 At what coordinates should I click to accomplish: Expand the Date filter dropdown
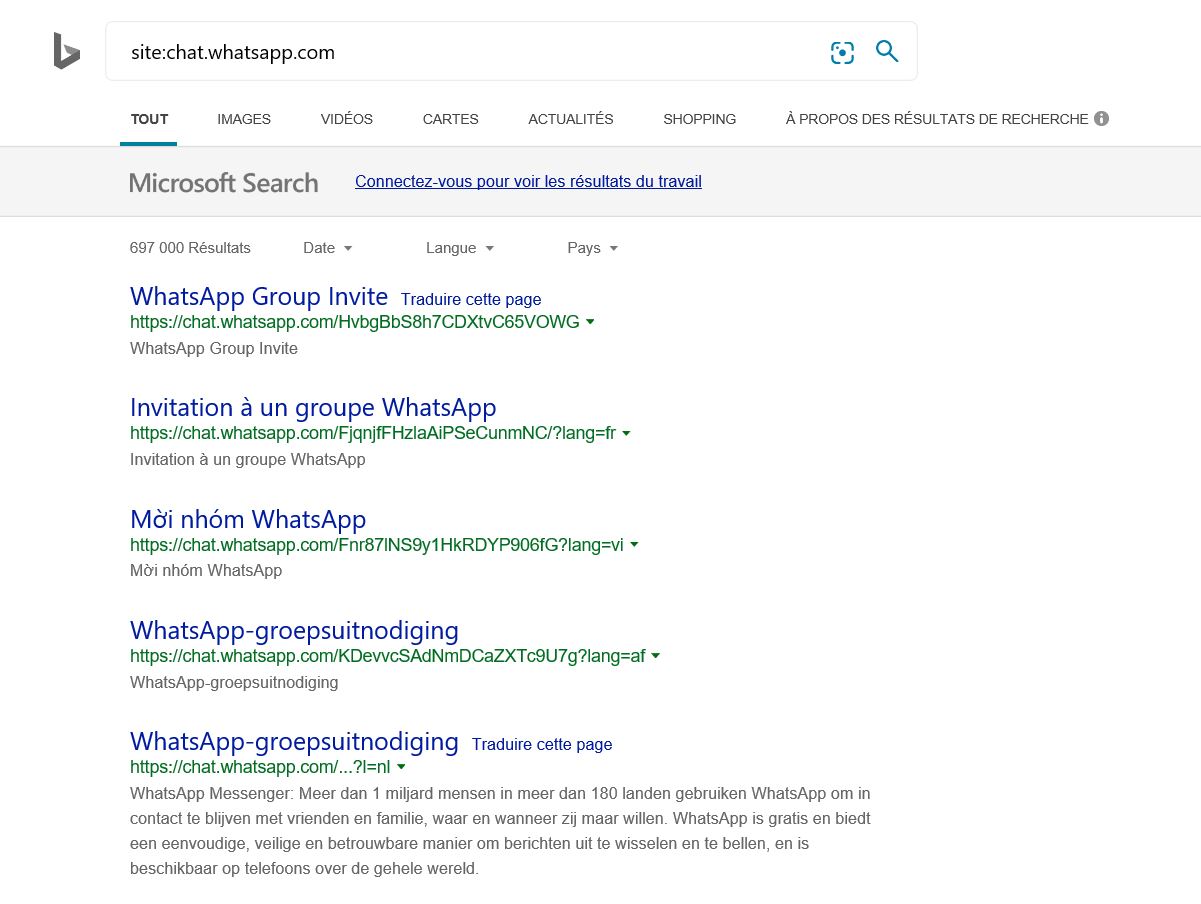click(x=328, y=248)
